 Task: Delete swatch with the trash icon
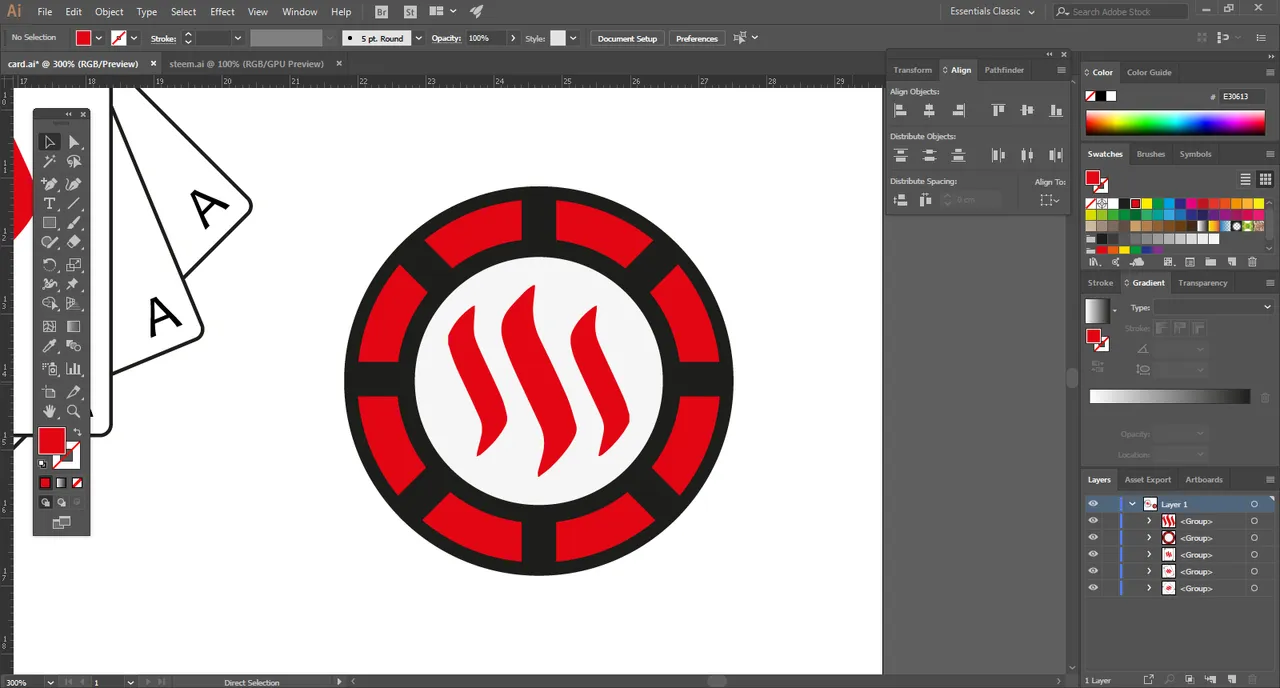1252,262
